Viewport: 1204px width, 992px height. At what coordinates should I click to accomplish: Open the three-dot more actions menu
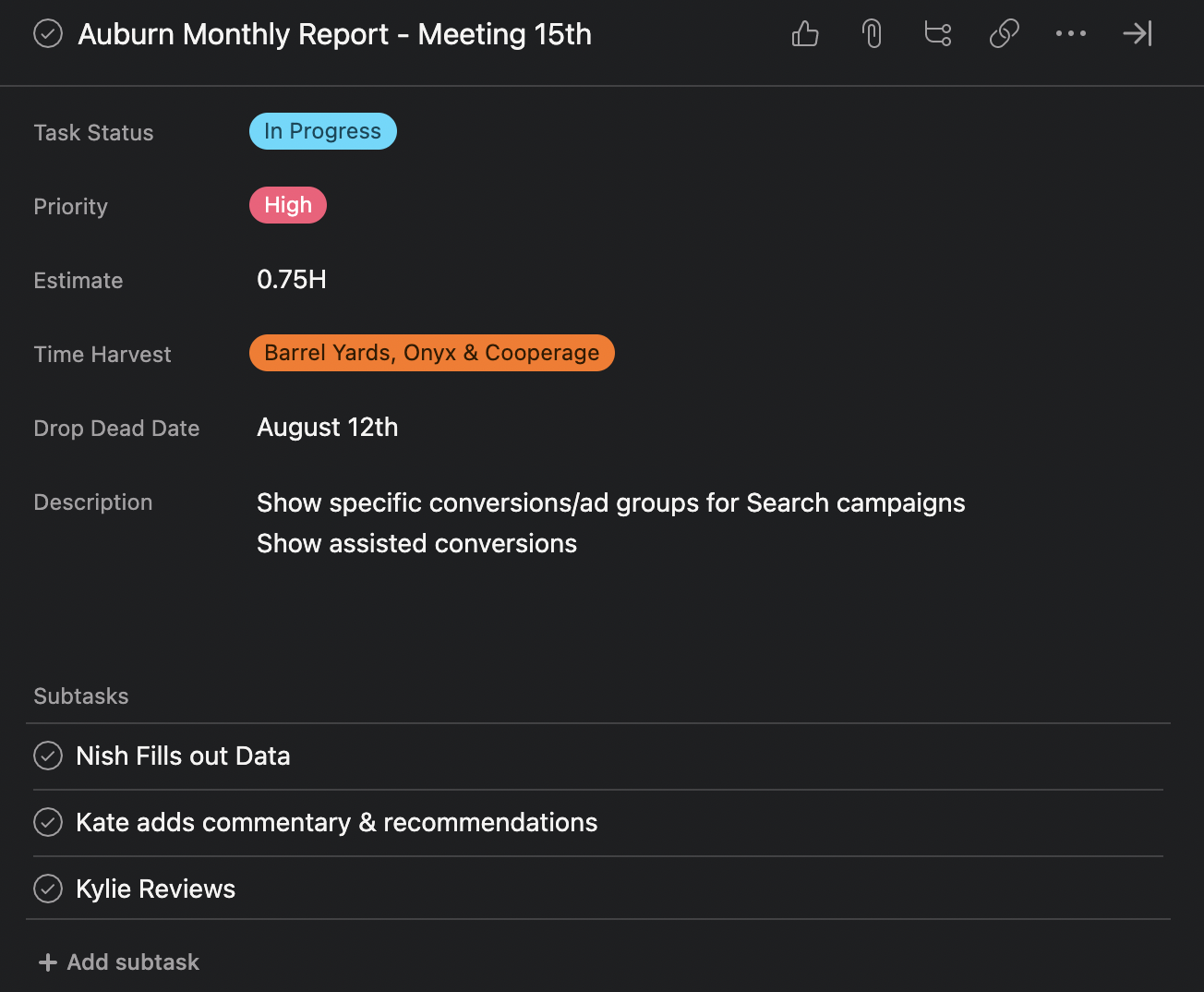pos(1071,34)
